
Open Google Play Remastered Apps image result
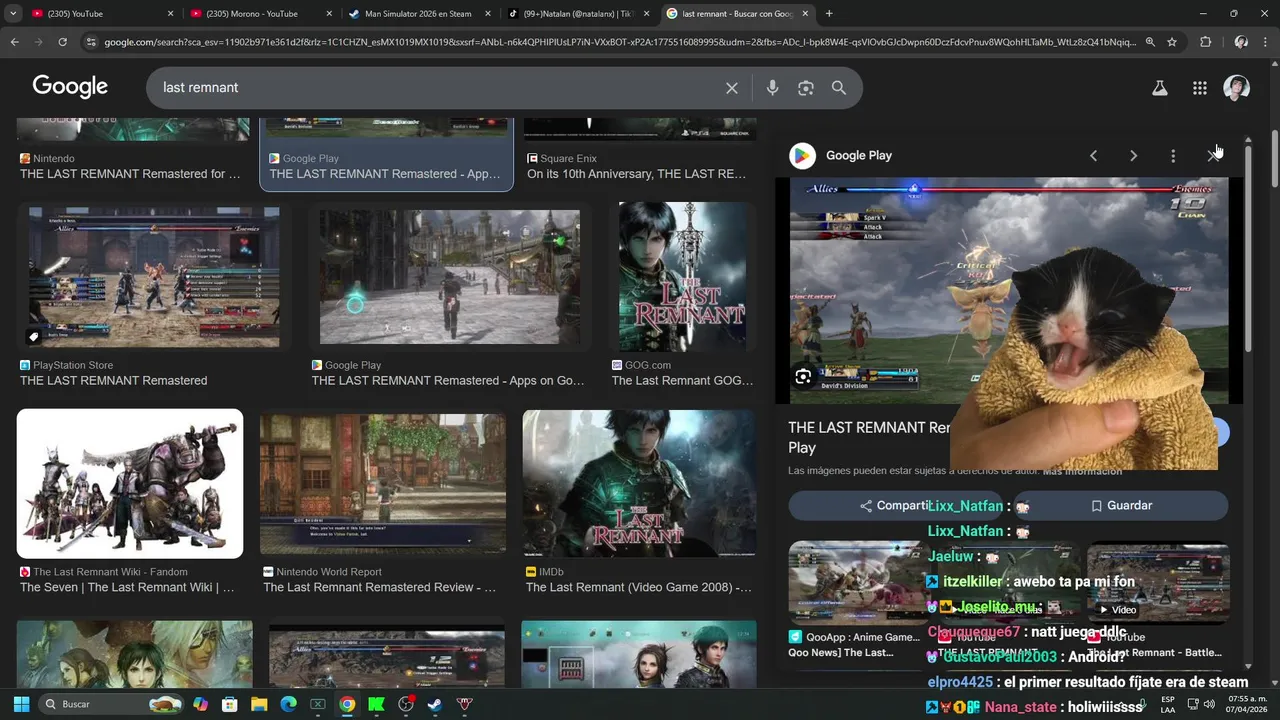coord(450,278)
